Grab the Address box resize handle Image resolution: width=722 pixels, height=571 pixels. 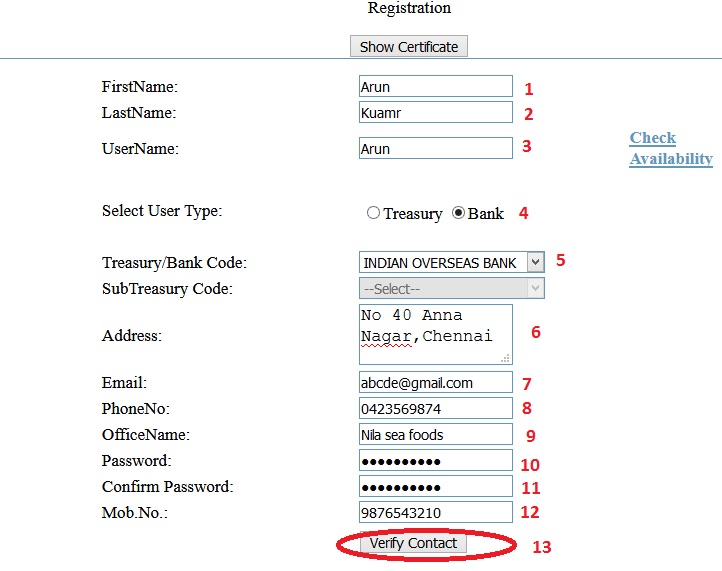pos(506,358)
